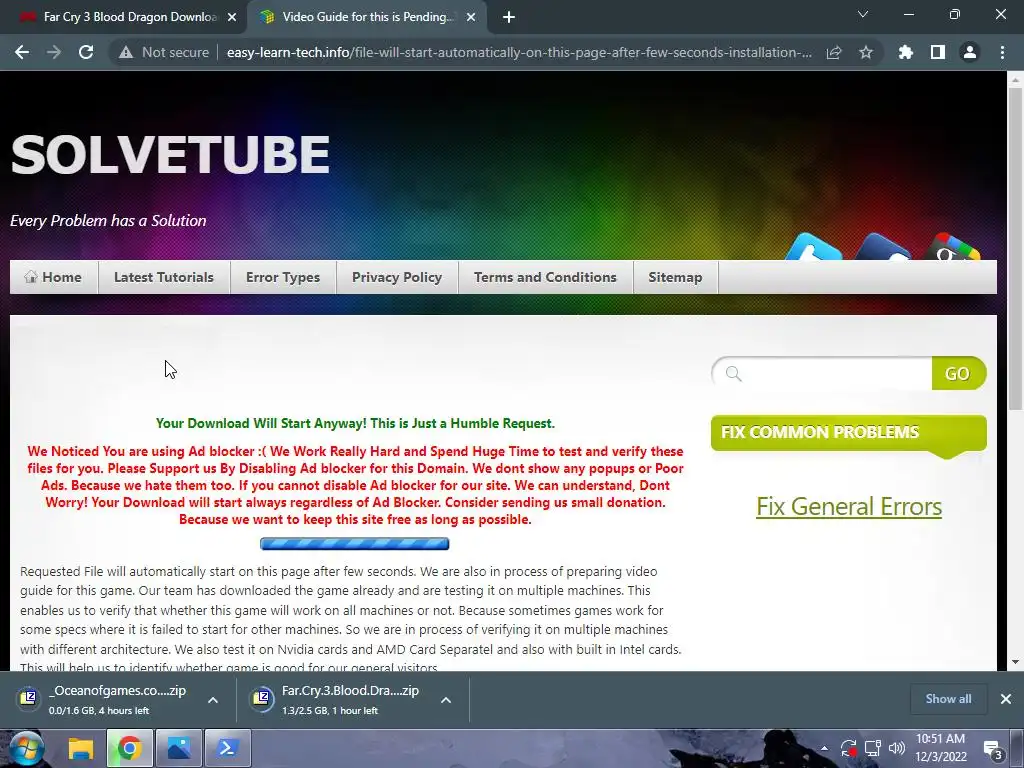Open the Extensions puzzle icon
The height and width of the screenshot is (768, 1024).
(x=906, y=52)
